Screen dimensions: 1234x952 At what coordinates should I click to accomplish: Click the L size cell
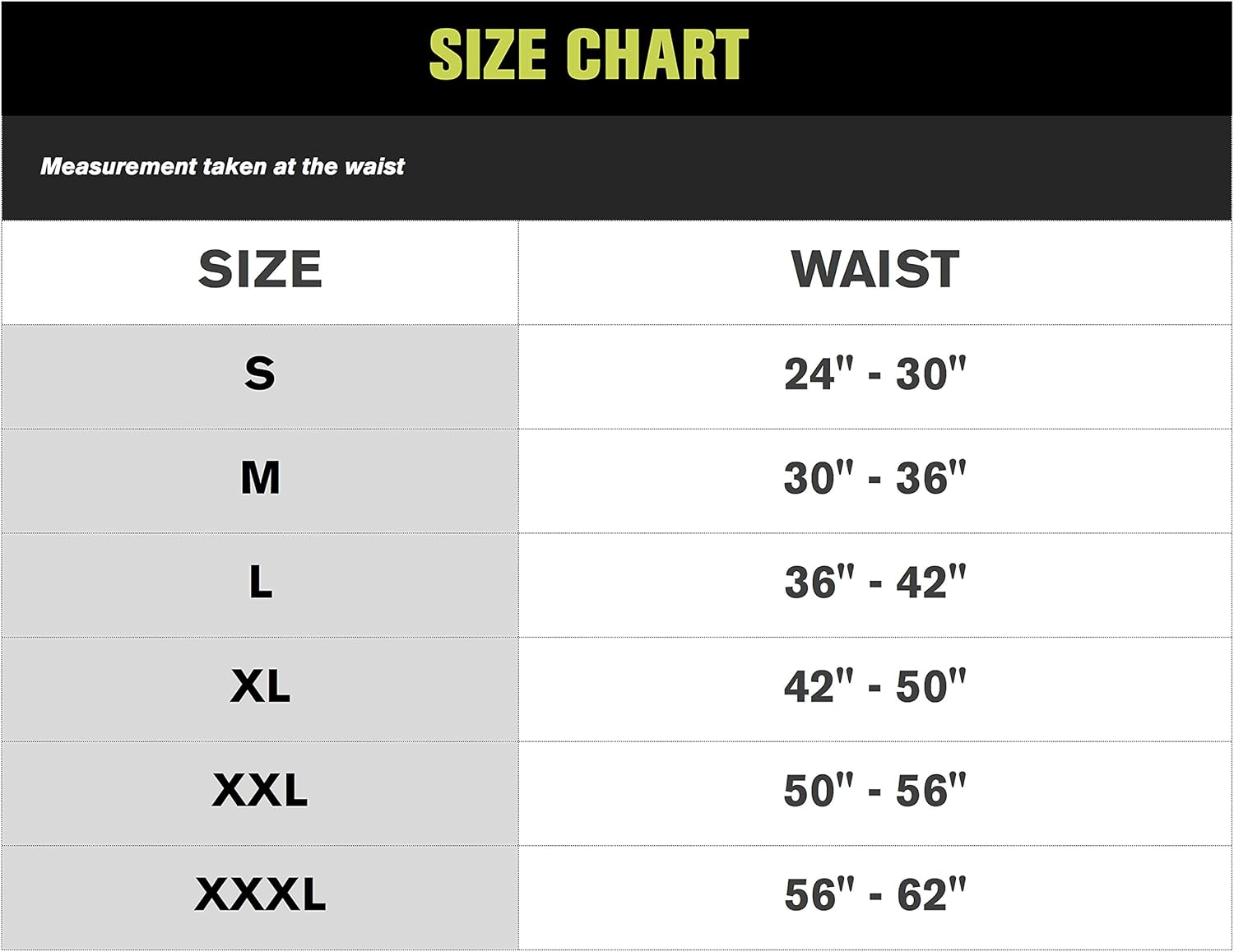[260, 583]
